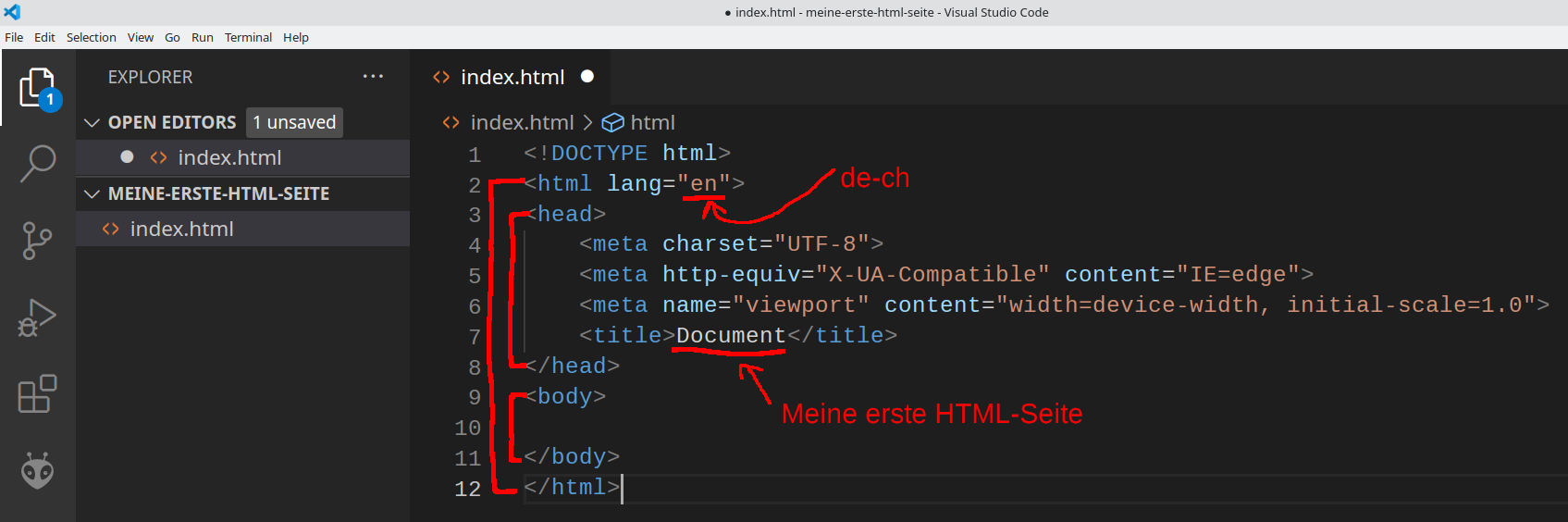Screen dimensions: 1568x522
Task: Collapse the MEINE-ERSTE-HTML-SEITE folder section
Action: (x=92, y=193)
